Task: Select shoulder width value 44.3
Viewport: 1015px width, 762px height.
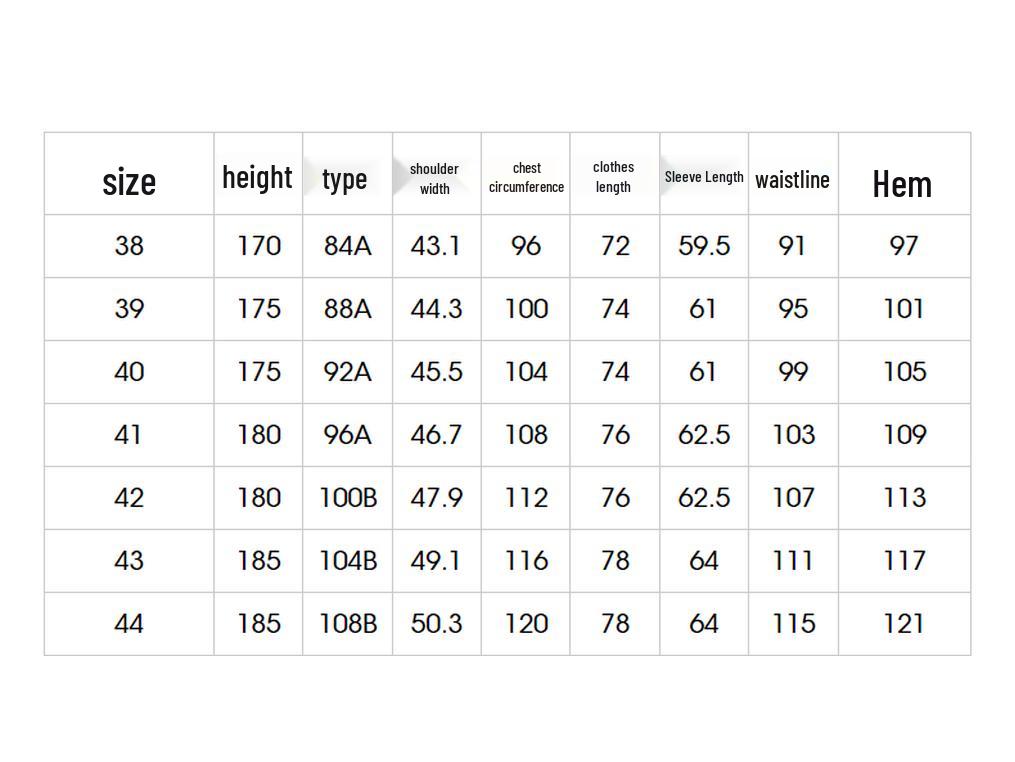Action: [x=436, y=309]
